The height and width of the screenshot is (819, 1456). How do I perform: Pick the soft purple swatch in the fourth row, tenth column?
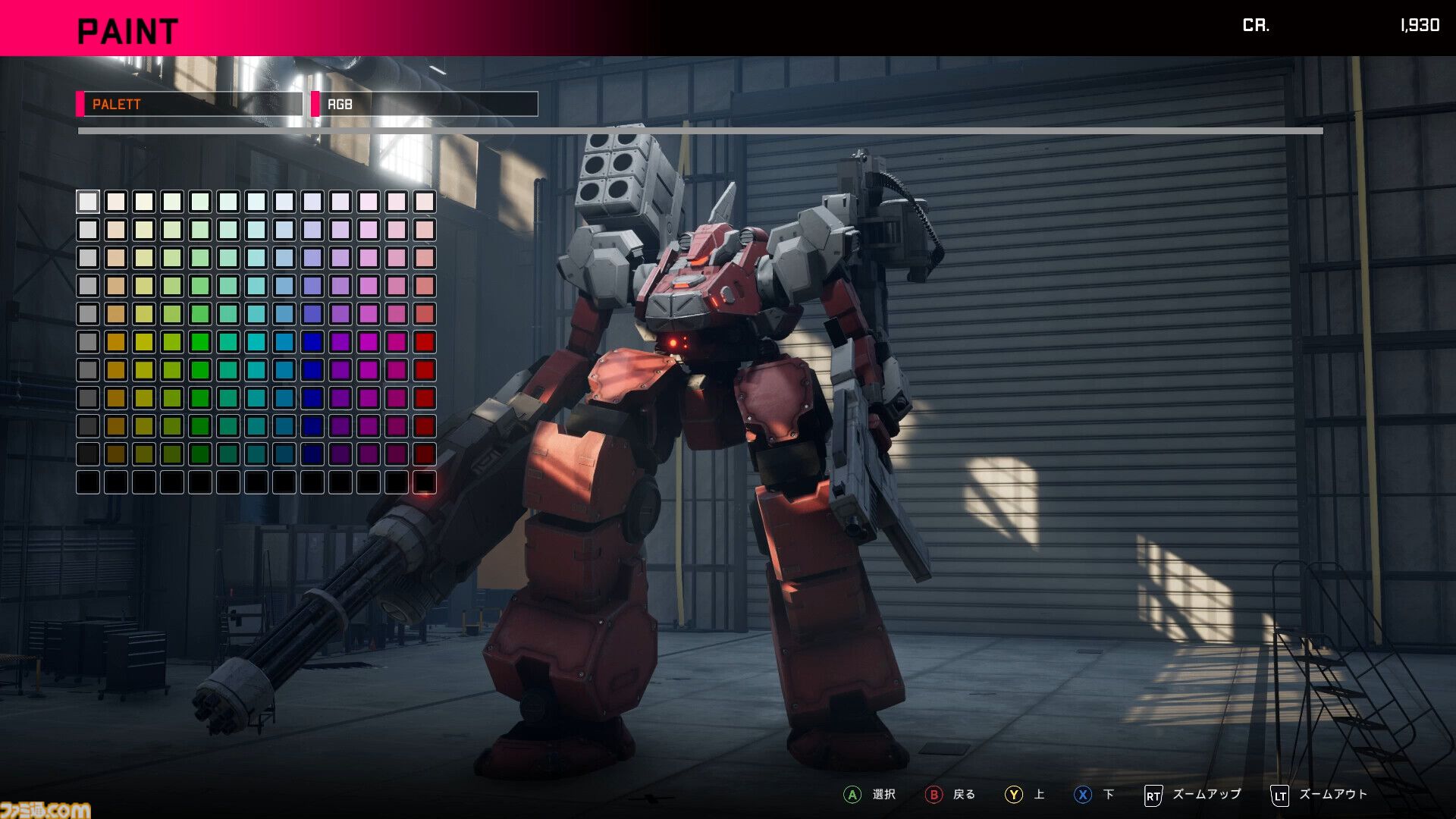click(340, 285)
